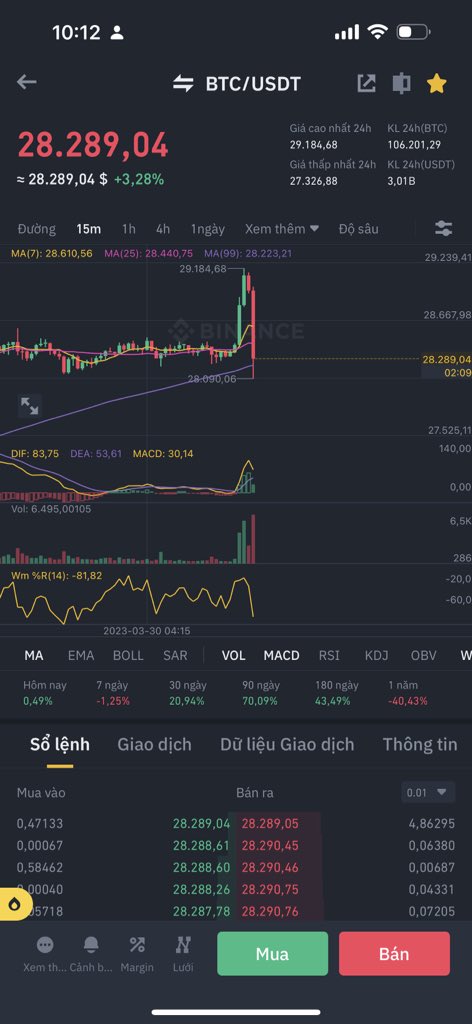Toggle the KDJ indicator
Viewport: 472px width, 1024px height.
376,656
